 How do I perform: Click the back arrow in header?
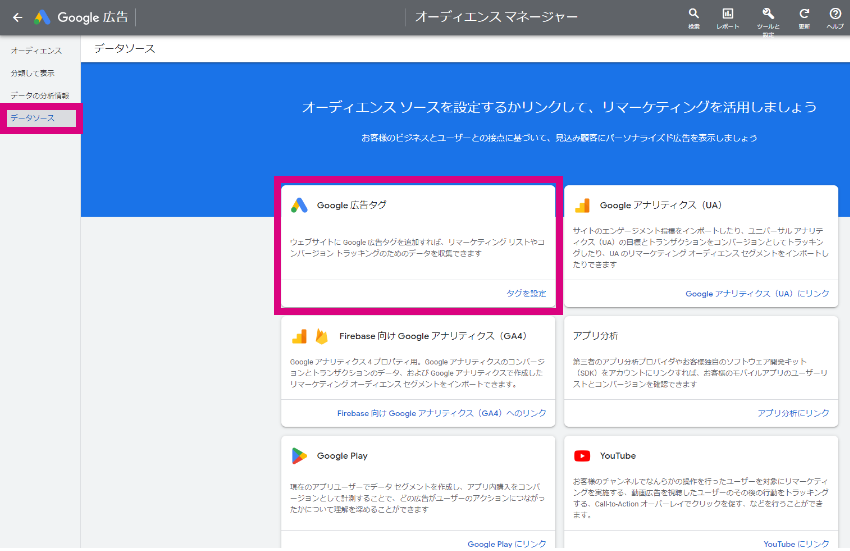(x=18, y=17)
